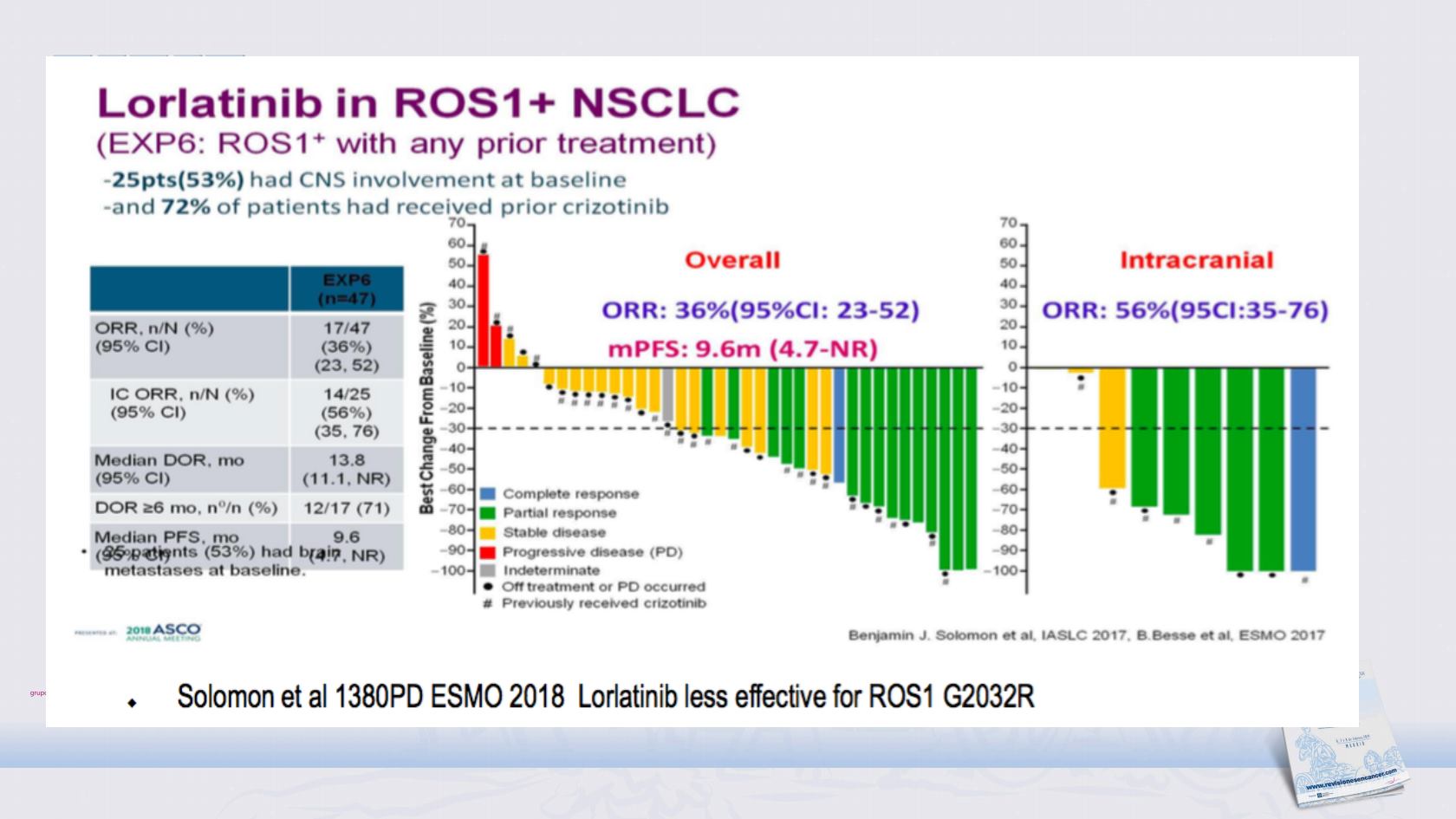Click the gray 'Indeterminate' legend swatch
The height and width of the screenshot is (819, 1456).
tap(487, 570)
